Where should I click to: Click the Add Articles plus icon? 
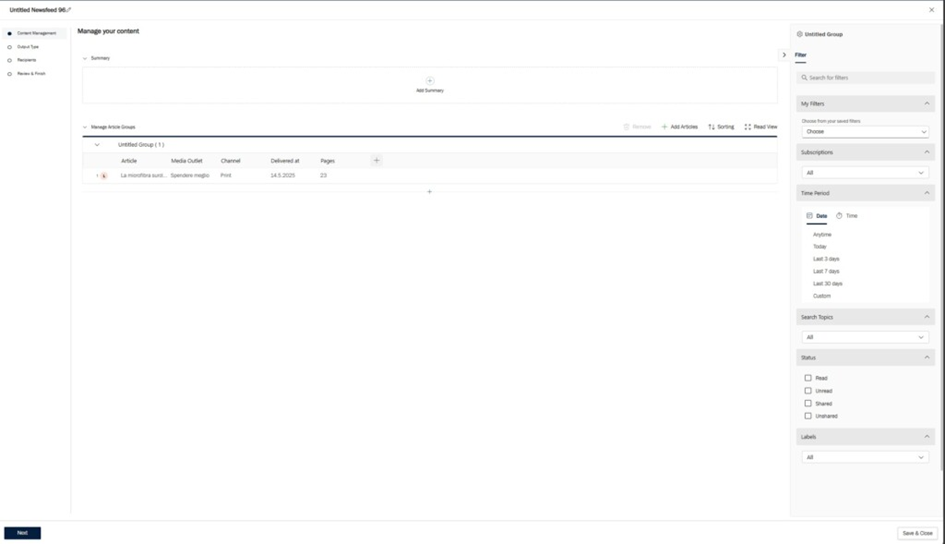click(665, 127)
